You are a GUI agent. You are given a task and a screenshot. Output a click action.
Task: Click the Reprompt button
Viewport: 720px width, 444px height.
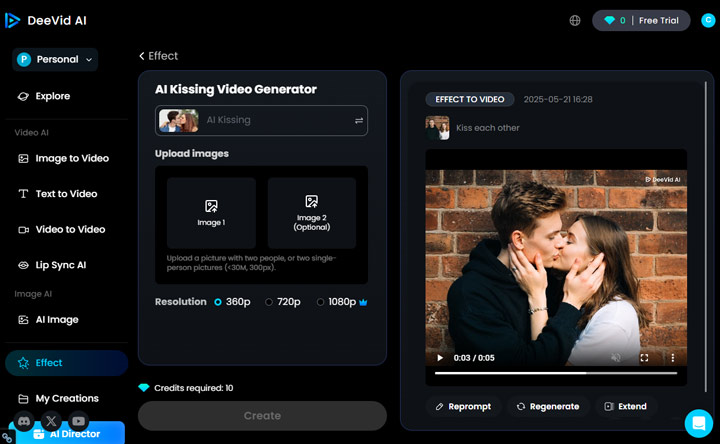click(x=463, y=406)
